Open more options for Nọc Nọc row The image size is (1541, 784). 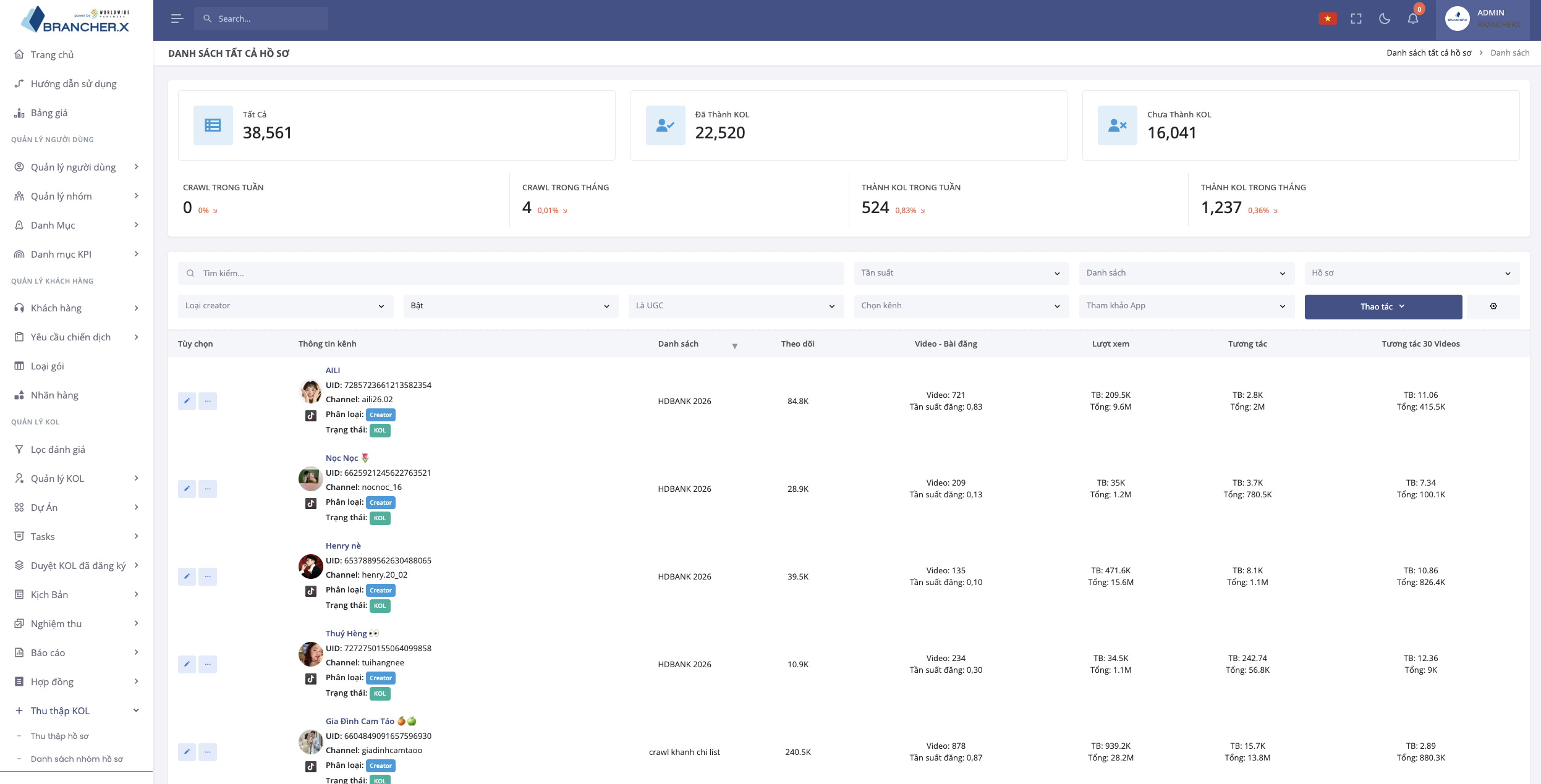(x=208, y=489)
